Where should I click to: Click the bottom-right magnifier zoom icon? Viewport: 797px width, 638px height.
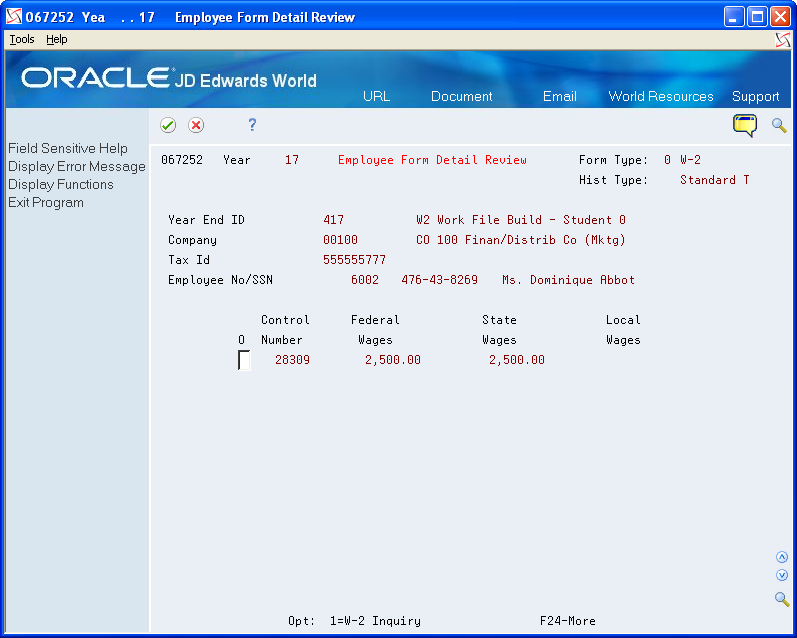coord(782,599)
